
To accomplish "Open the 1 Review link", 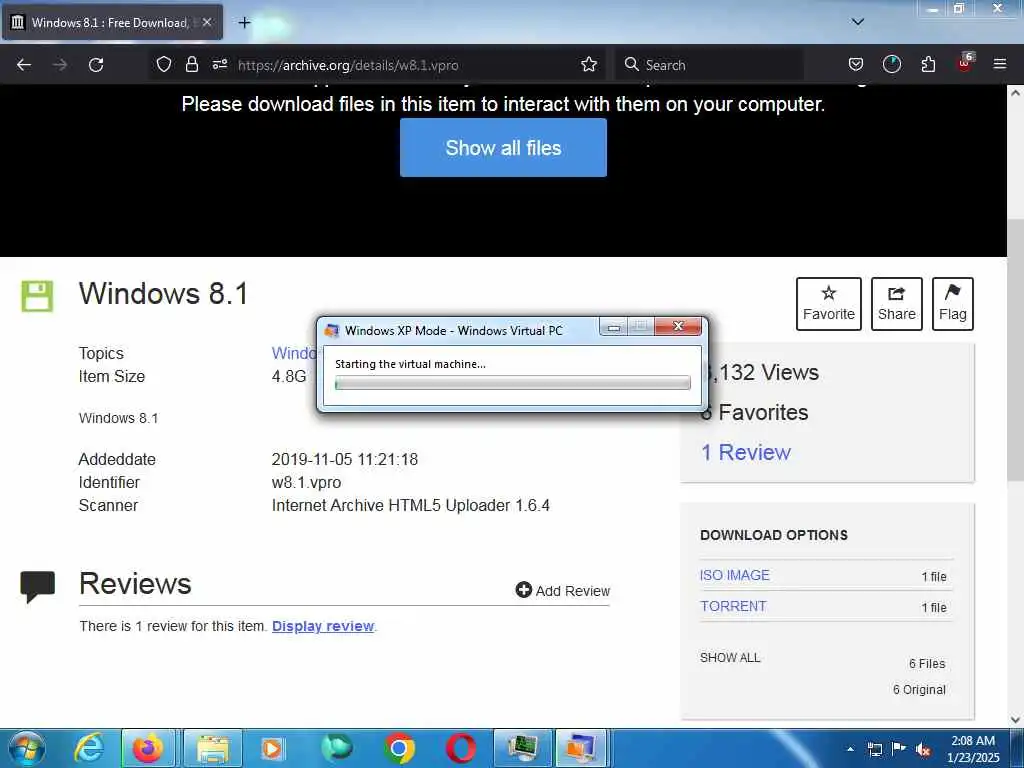I will pyautogui.click(x=746, y=452).
